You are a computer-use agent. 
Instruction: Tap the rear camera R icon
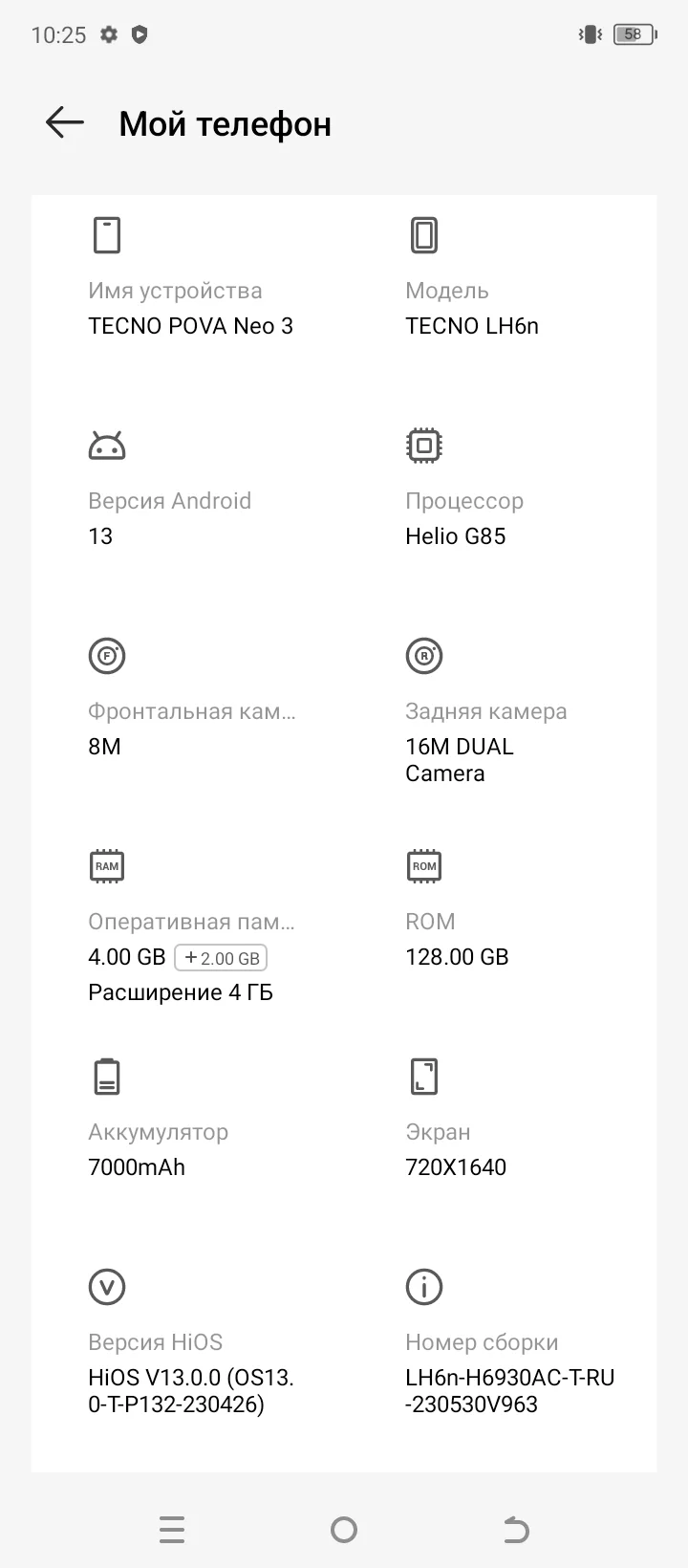point(424,656)
